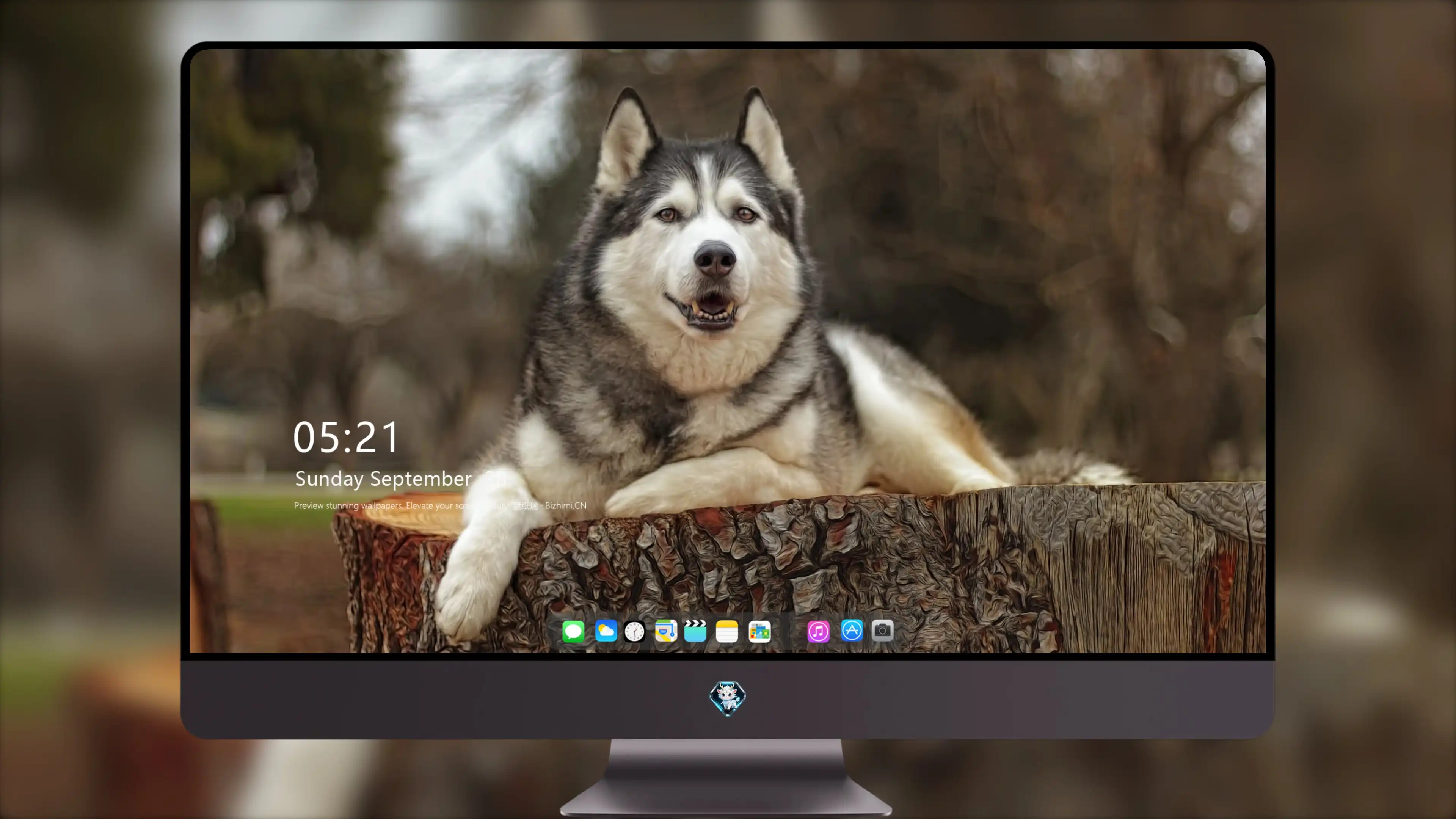The width and height of the screenshot is (1456, 819).
Task: Launch the pink iTunes Store music icon
Action: [819, 631]
